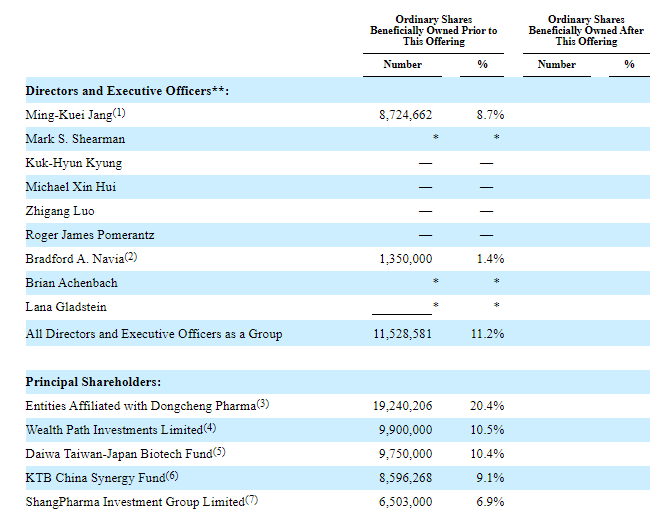Click 'All Directors and Executive Officers as a Group'
The image size is (671, 516).
154,334
